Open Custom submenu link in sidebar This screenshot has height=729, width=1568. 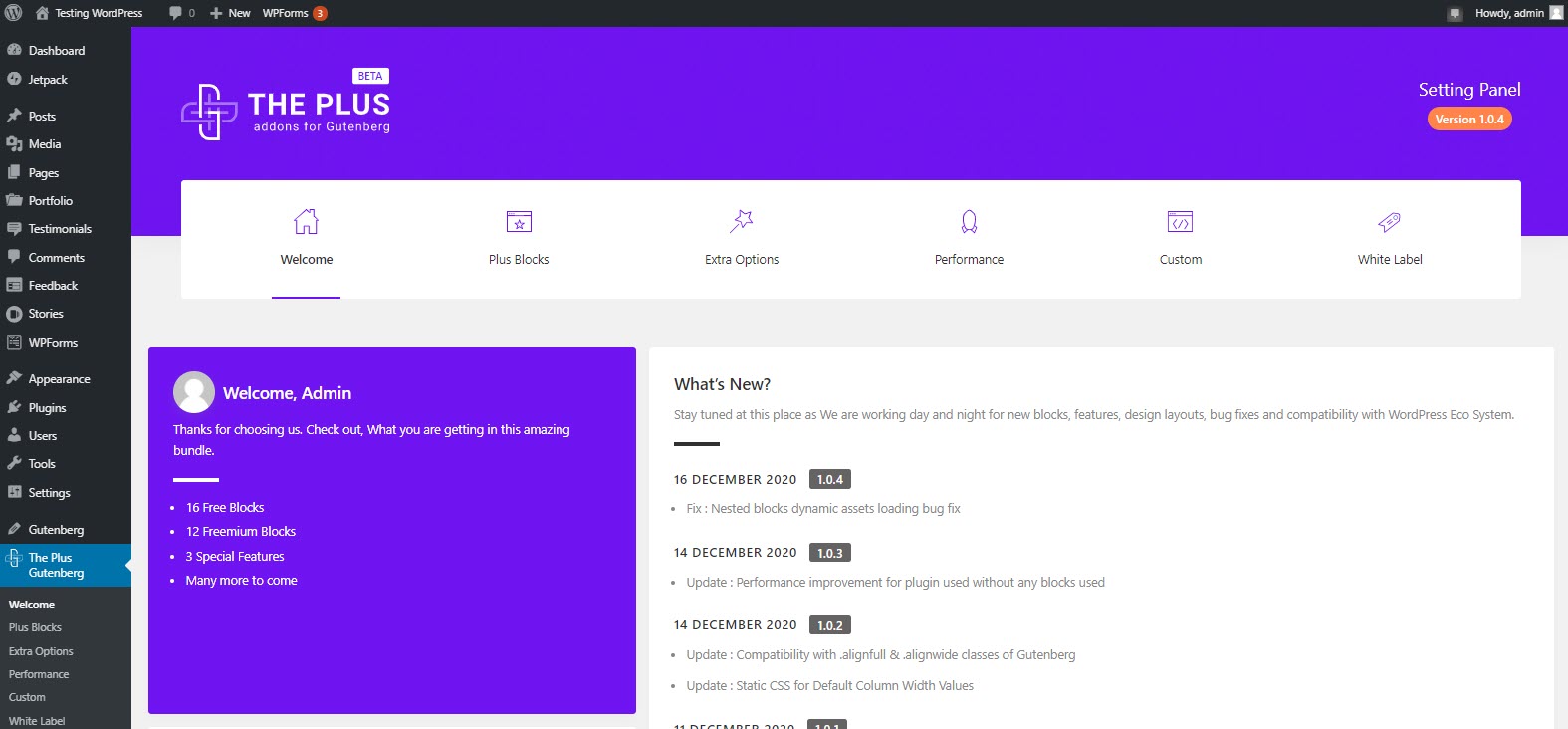[x=27, y=697]
